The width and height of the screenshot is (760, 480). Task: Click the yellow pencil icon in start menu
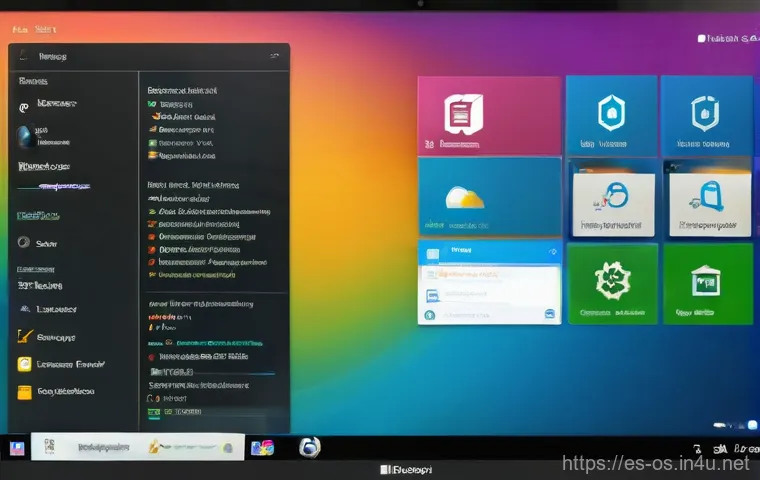pyautogui.click(x=24, y=336)
